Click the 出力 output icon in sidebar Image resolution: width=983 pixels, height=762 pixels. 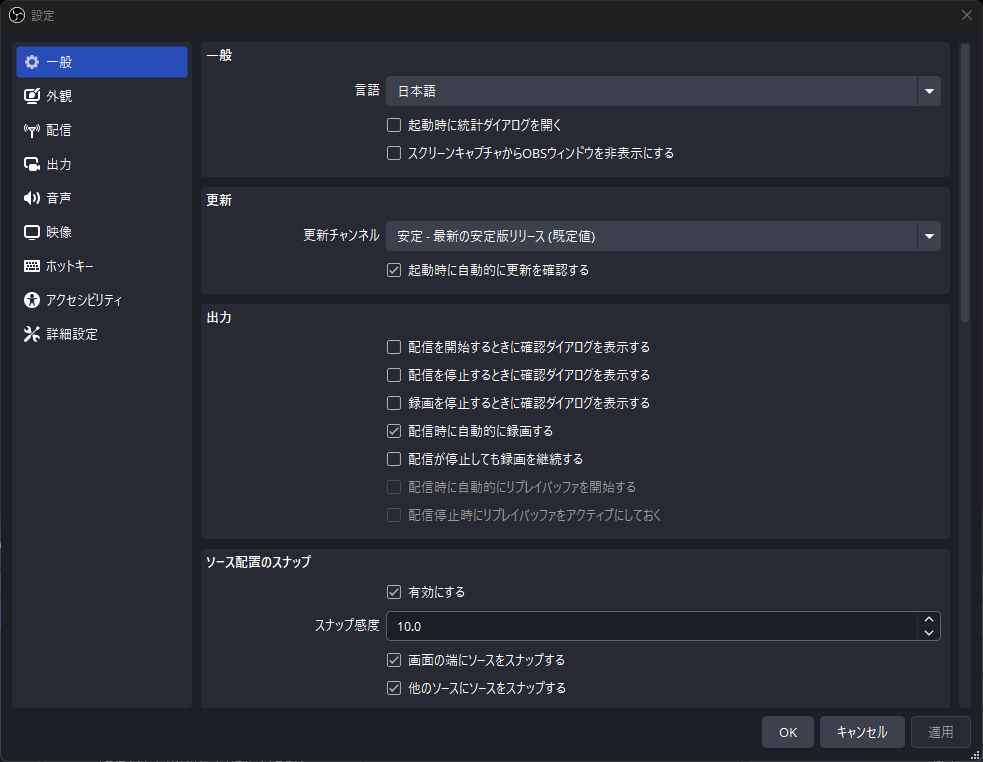pos(32,164)
